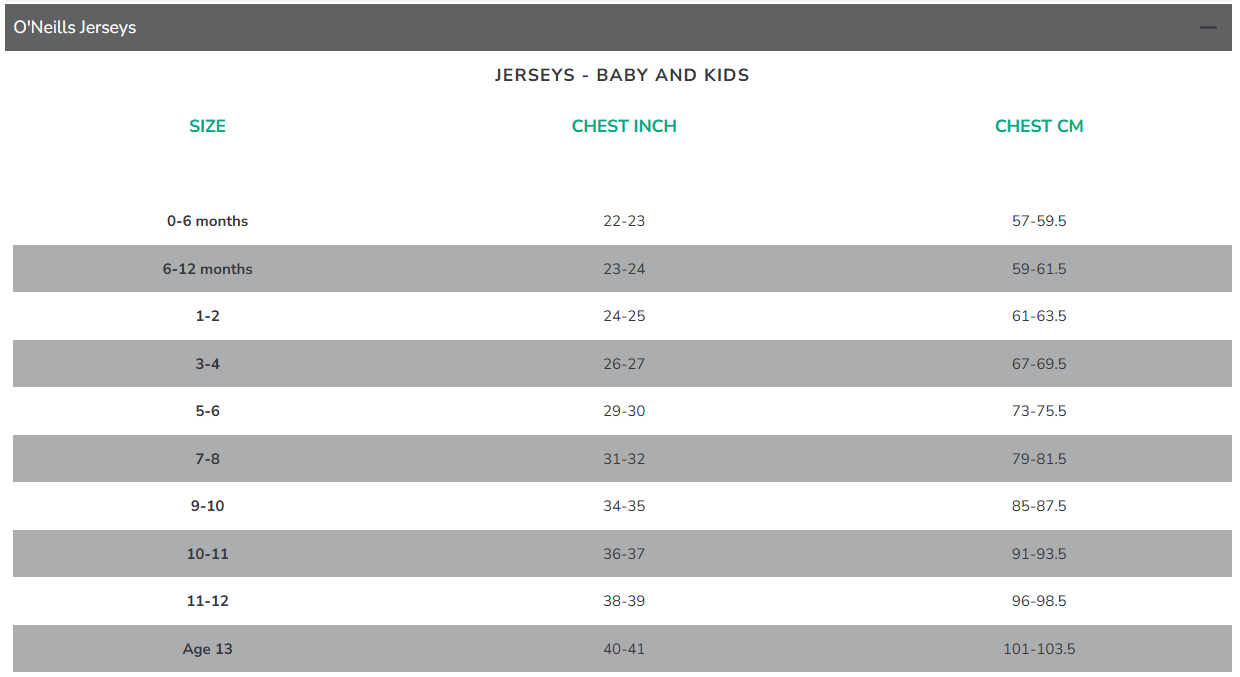Select the 34-35 chest inch value
The image size is (1240, 677).
[x=624, y=506]
